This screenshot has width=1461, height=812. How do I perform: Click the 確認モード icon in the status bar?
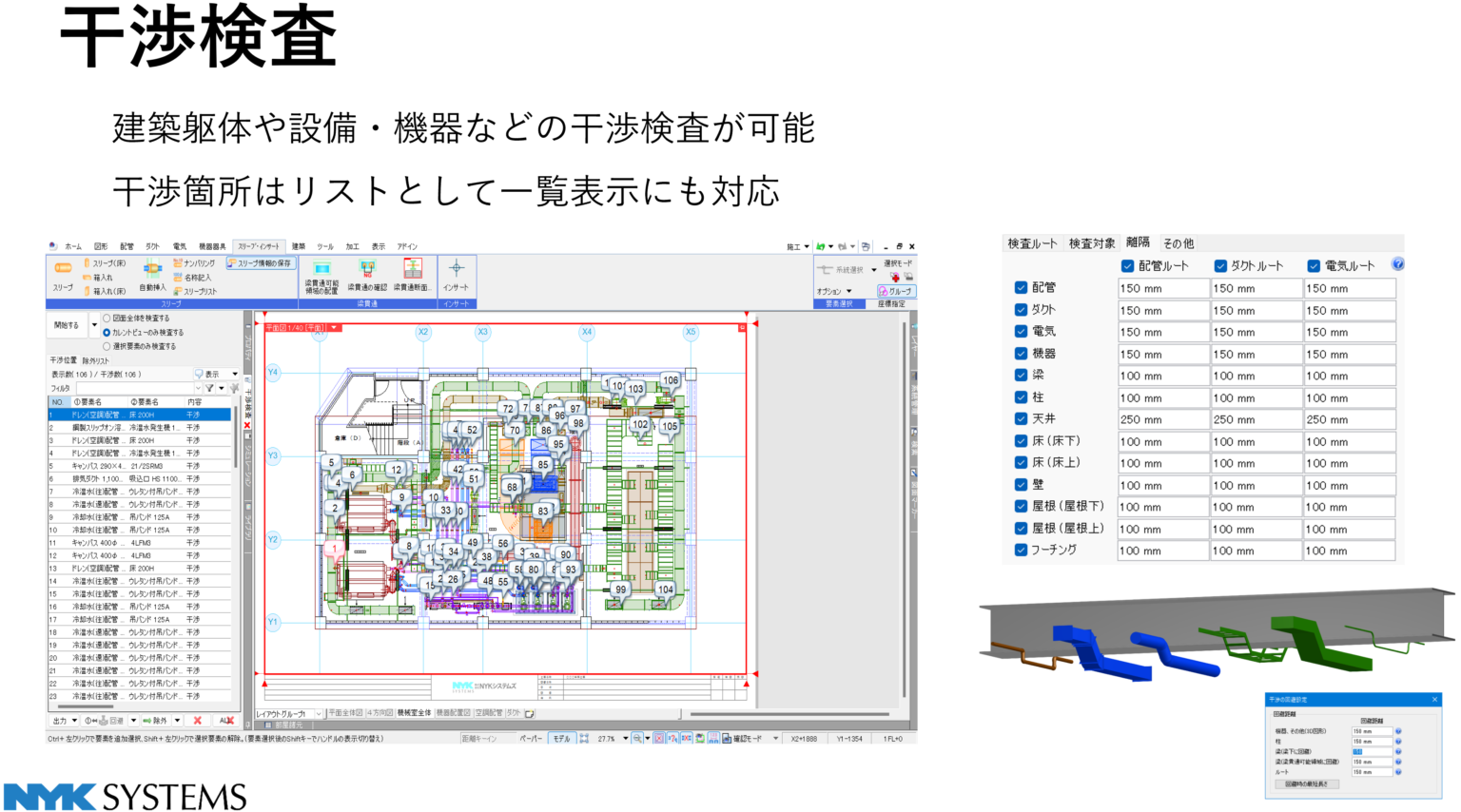725,739
